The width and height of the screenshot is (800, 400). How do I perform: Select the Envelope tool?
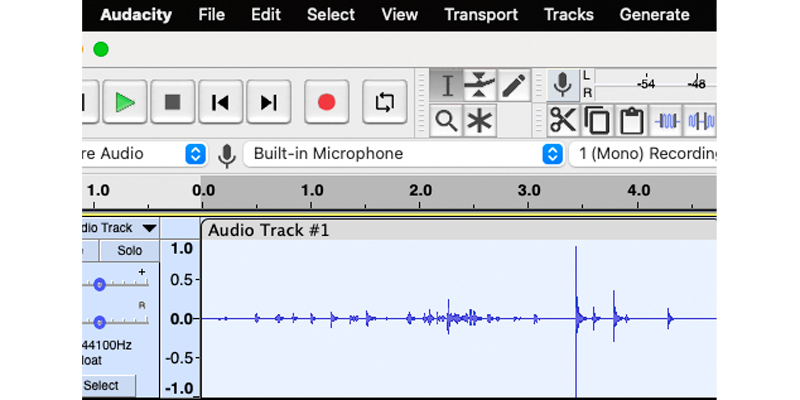(x=480, y=86)
